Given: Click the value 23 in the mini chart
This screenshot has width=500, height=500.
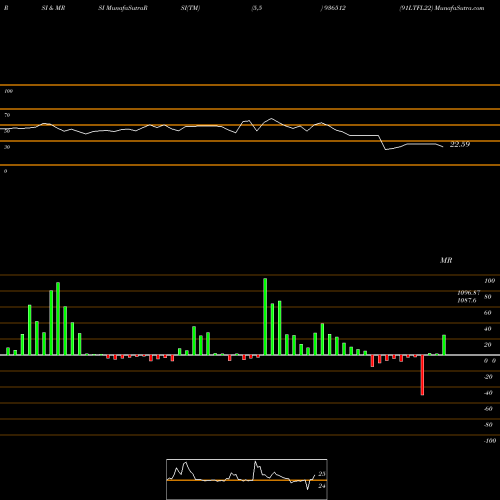Looking at the screenshot, I should click(322, 474).
